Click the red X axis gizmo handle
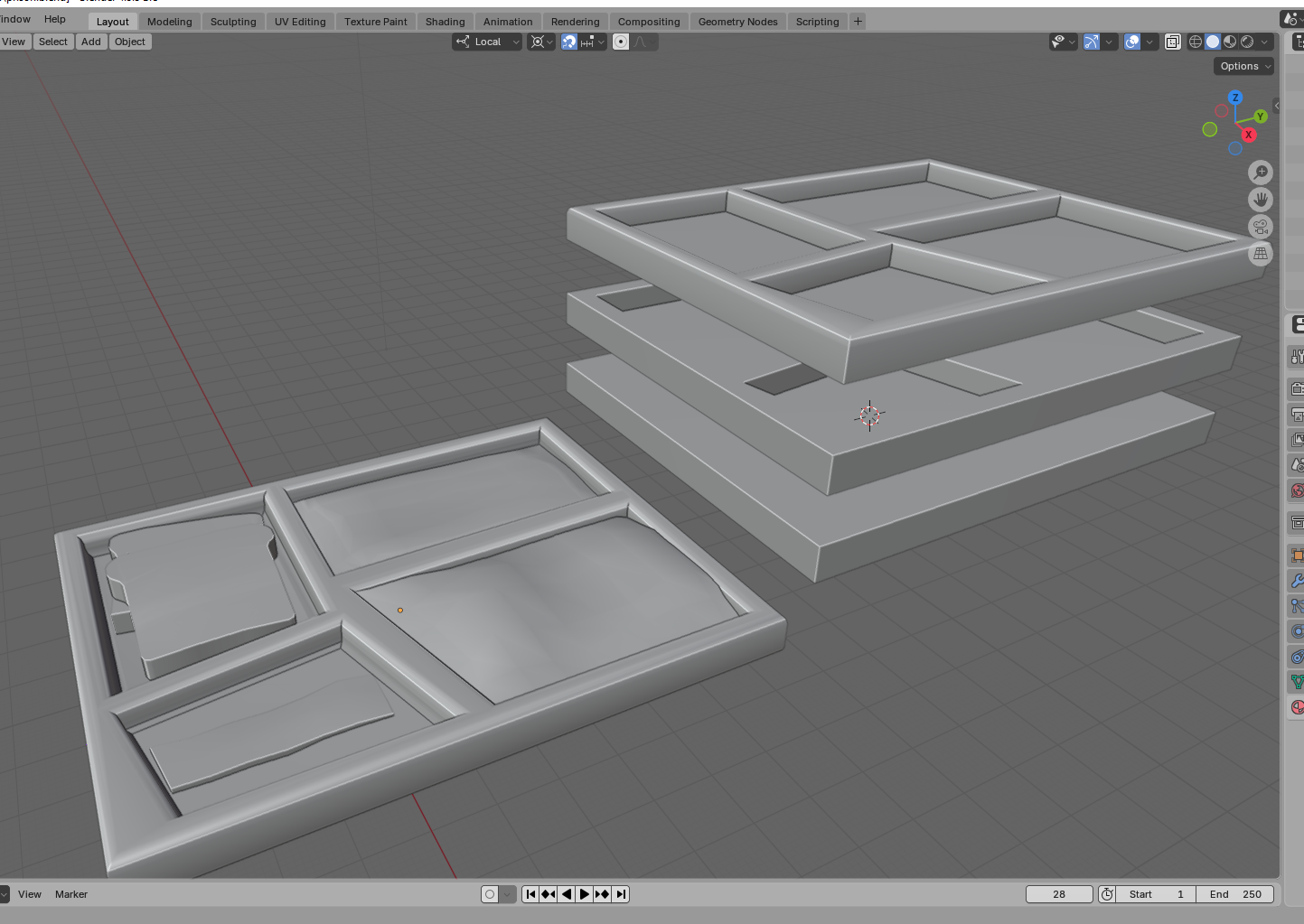The image size is (1304, 924). point(1249,135)
